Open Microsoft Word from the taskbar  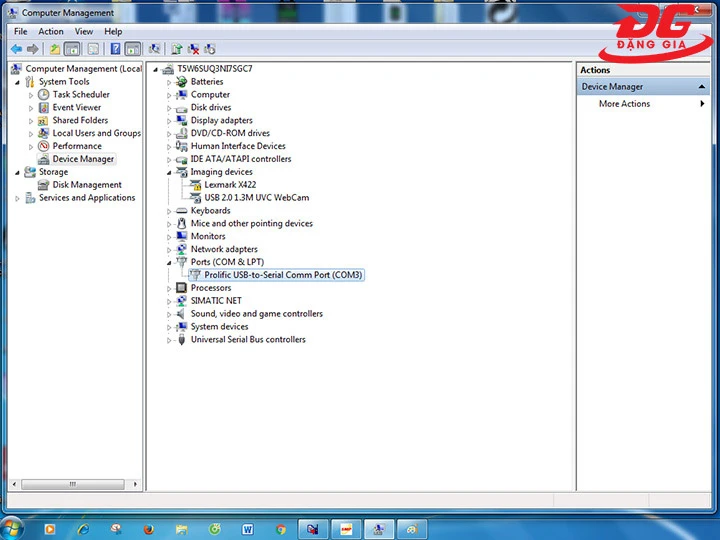click(x=247, y=528)
